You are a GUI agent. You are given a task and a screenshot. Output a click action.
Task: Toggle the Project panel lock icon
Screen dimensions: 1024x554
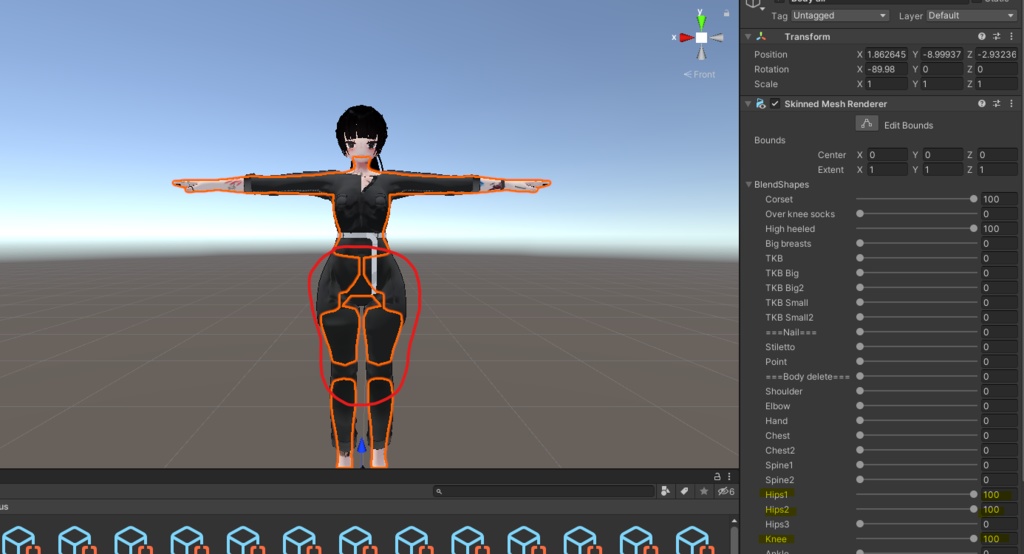(x=717, y=476)
